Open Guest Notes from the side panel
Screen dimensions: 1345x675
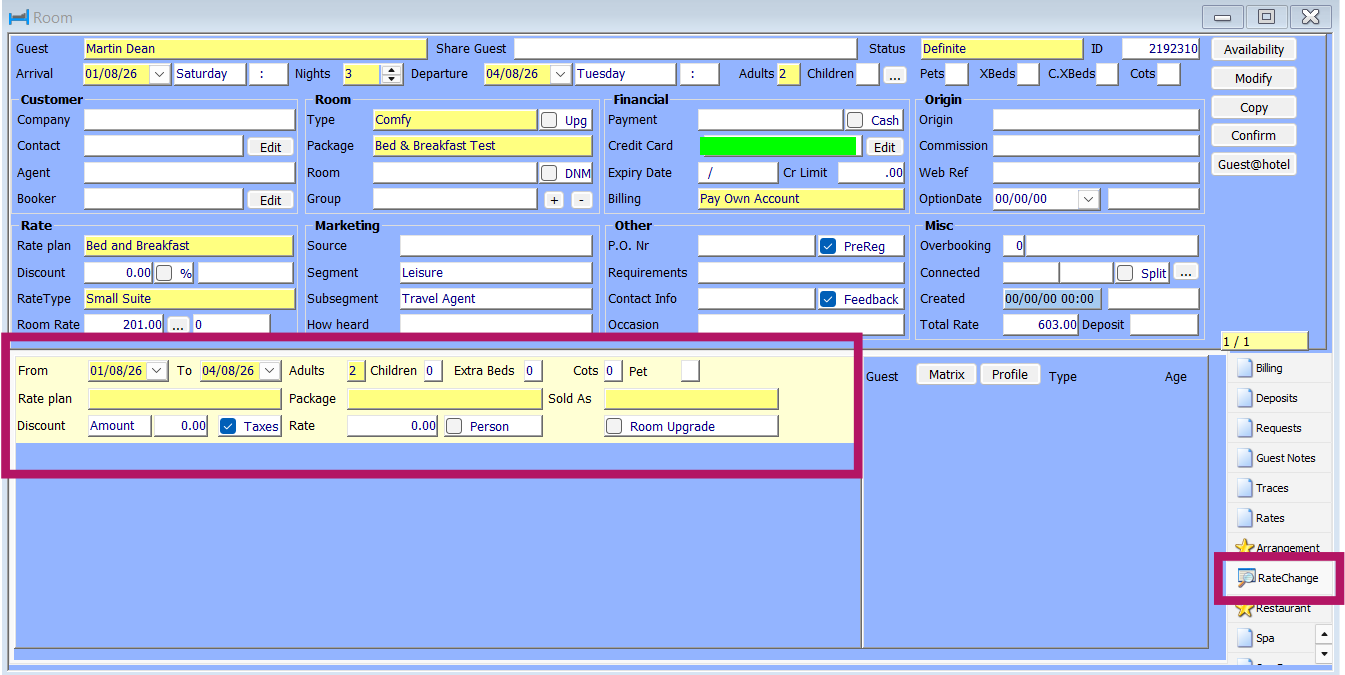pyautogui.click(x=1279, y=458)
